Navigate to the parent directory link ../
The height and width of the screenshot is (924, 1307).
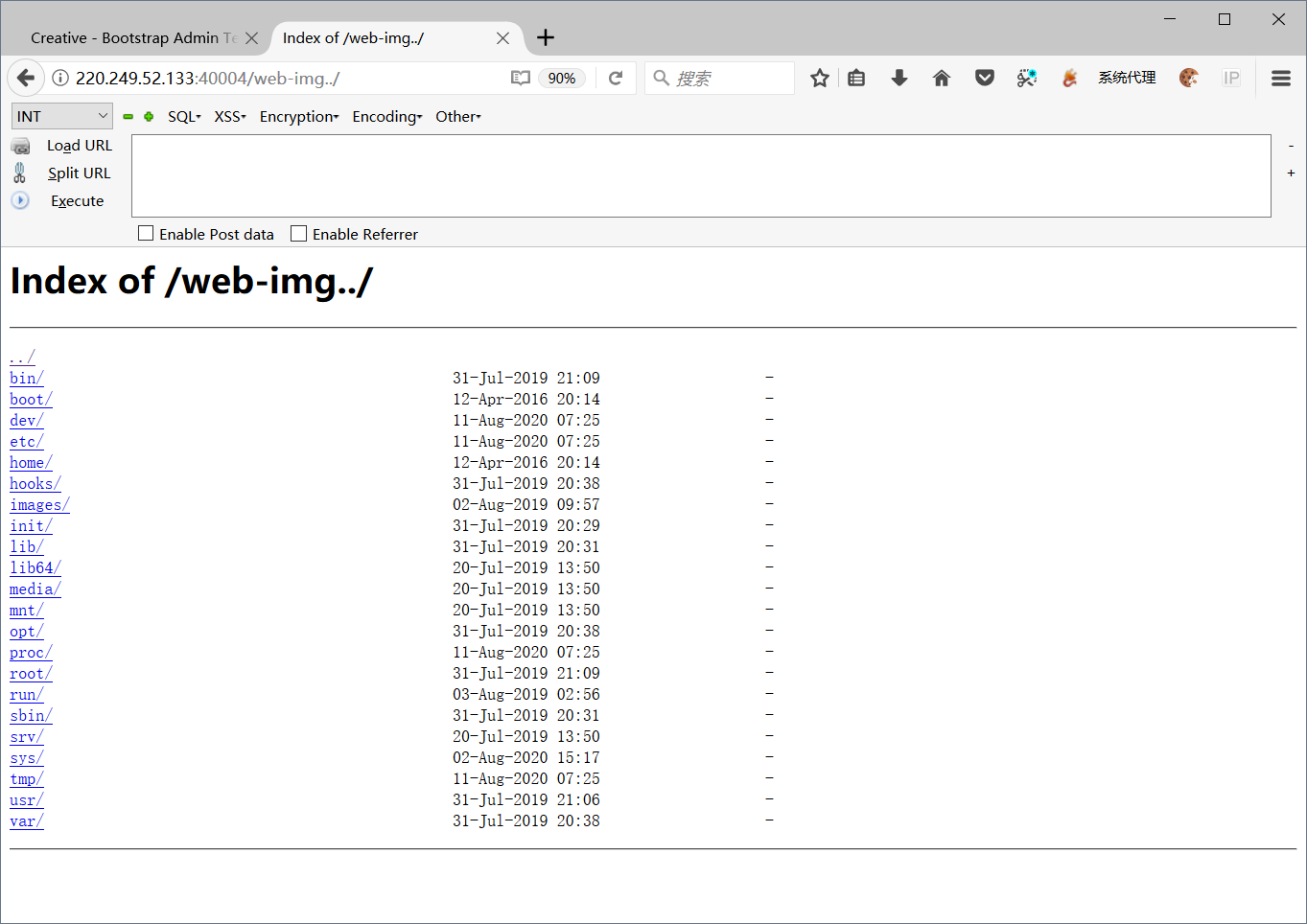point(21,357)
